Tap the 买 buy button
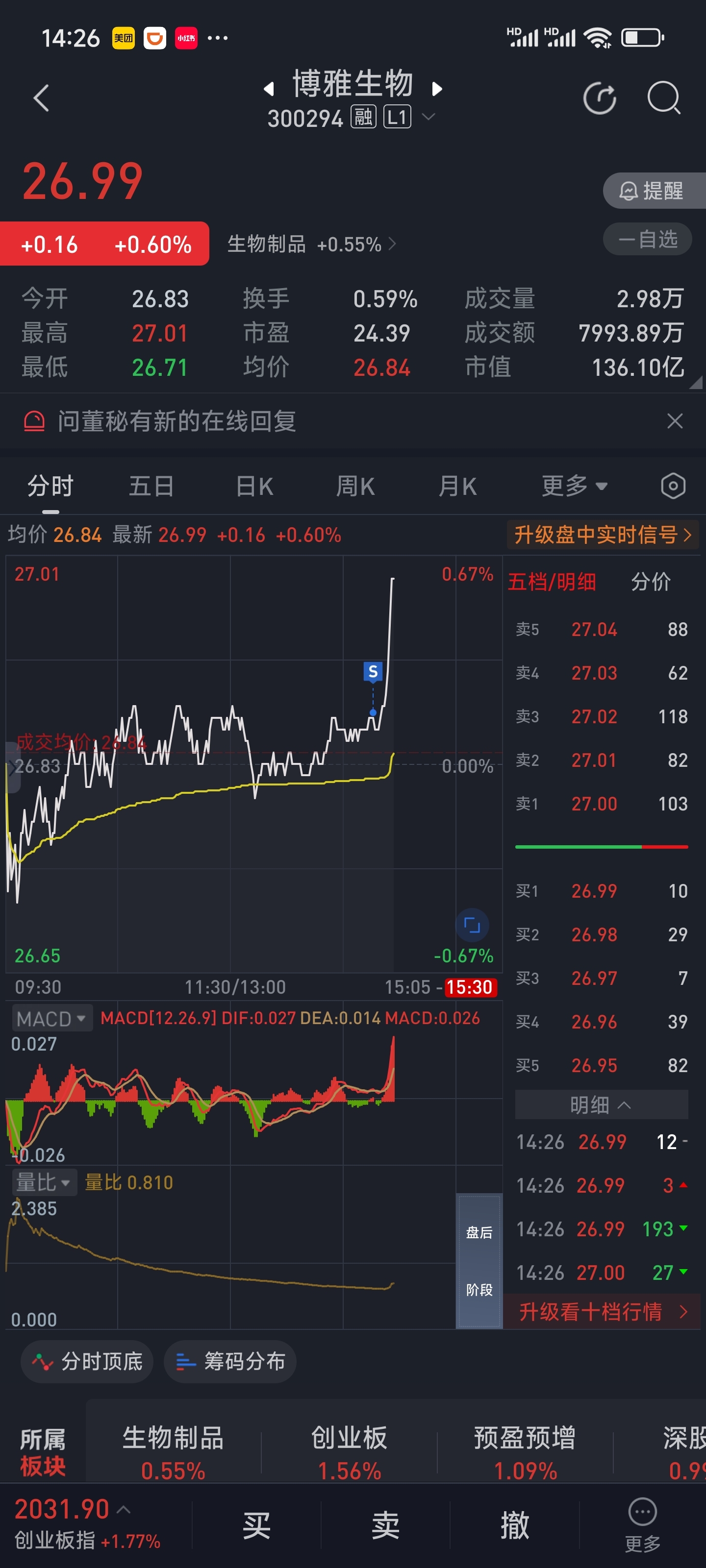The image size is (706, 1568). tap(256, 1526)
